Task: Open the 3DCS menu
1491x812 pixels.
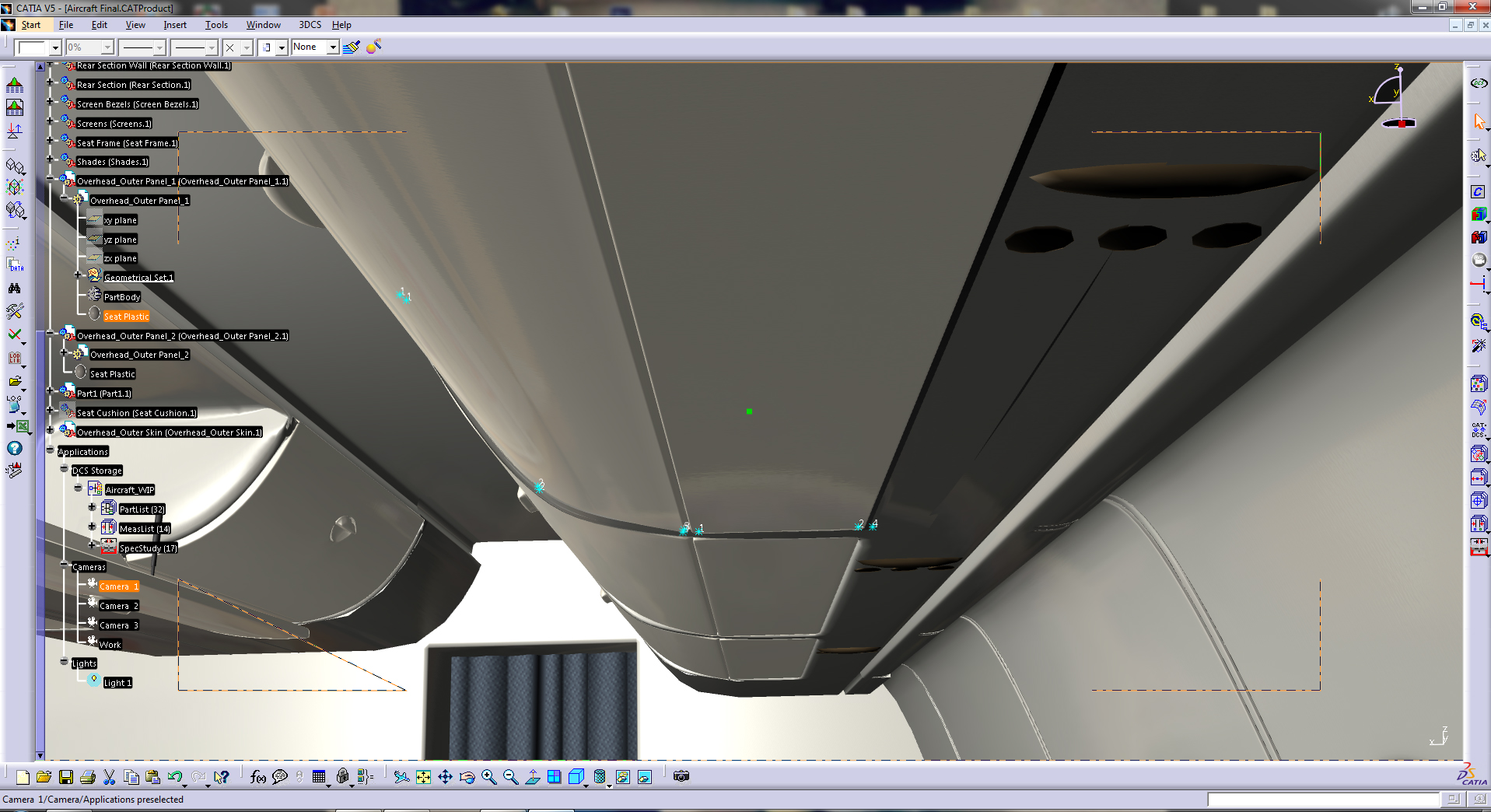Action: tap(310, 25)
